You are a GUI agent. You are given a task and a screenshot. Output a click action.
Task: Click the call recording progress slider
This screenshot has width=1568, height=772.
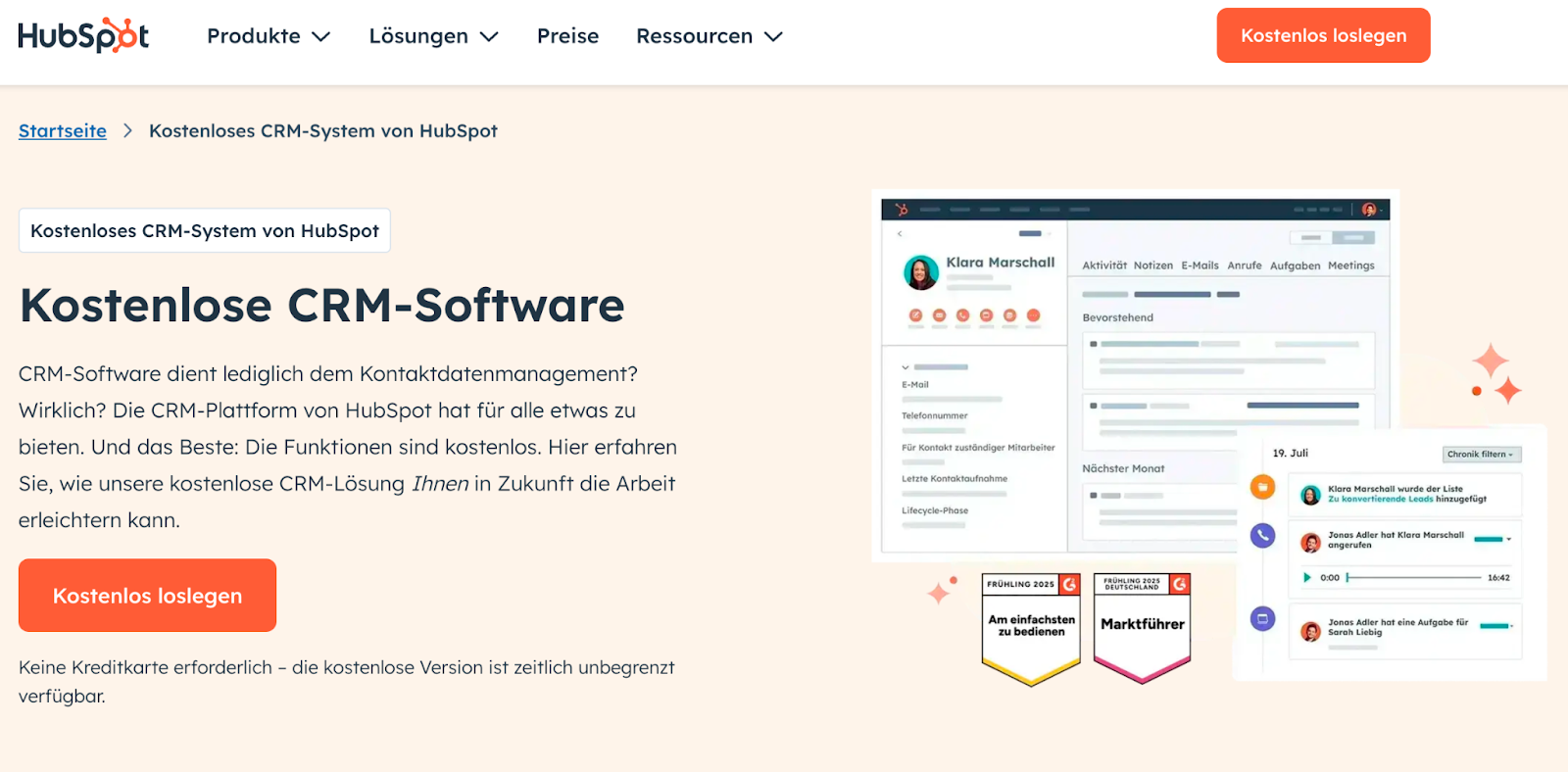[x=1414, y=578]
